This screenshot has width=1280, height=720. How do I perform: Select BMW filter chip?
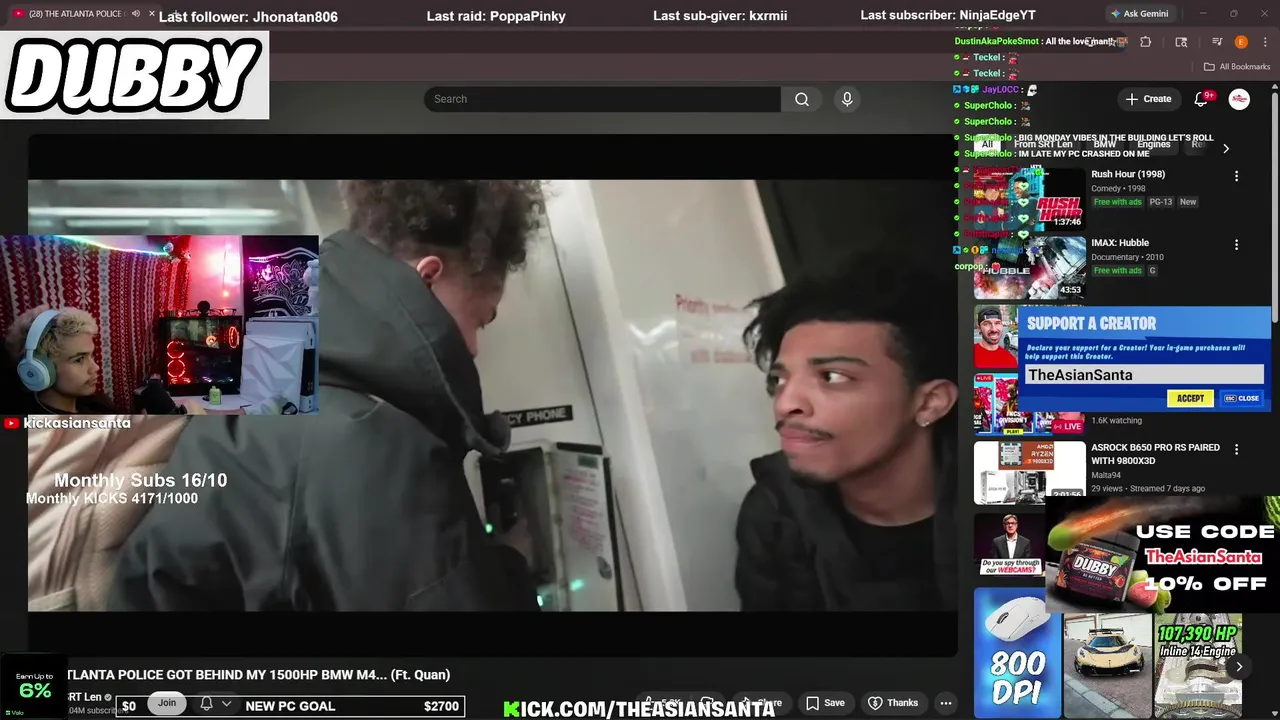tap(1105, 145)
